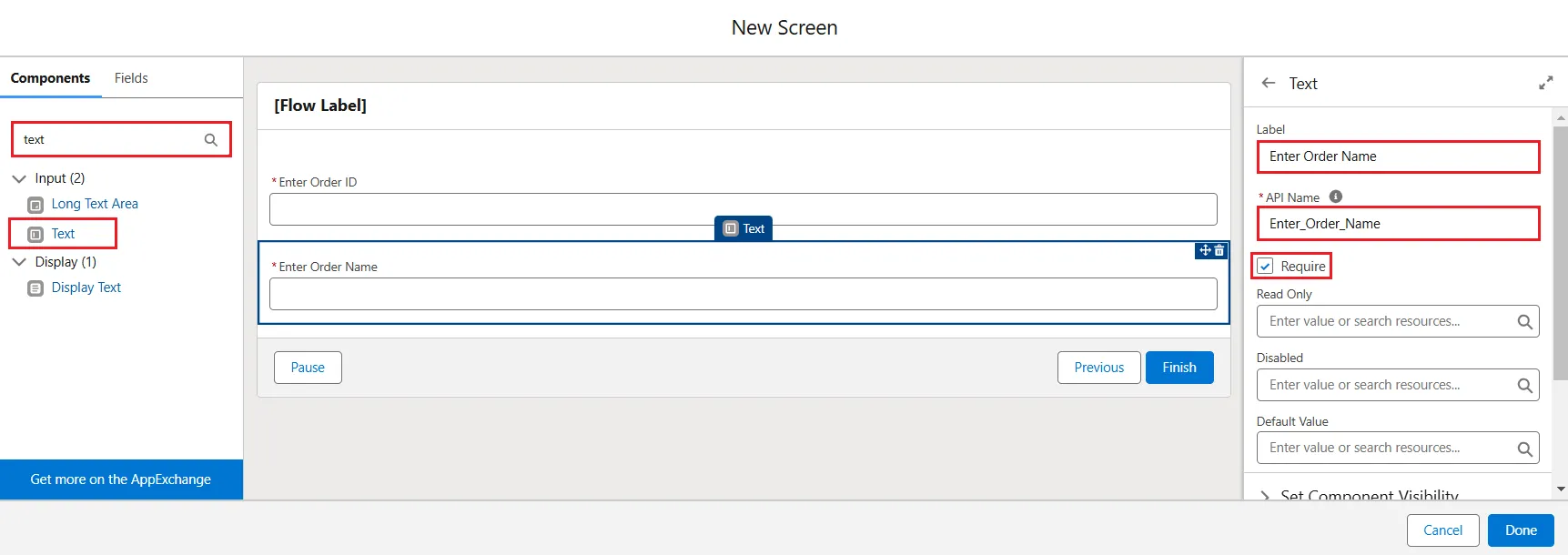This screenshot has height=555, width=1568.
Task: Delete the Enter Order Name component via trash icon
Action: (x=1219, y=250)
